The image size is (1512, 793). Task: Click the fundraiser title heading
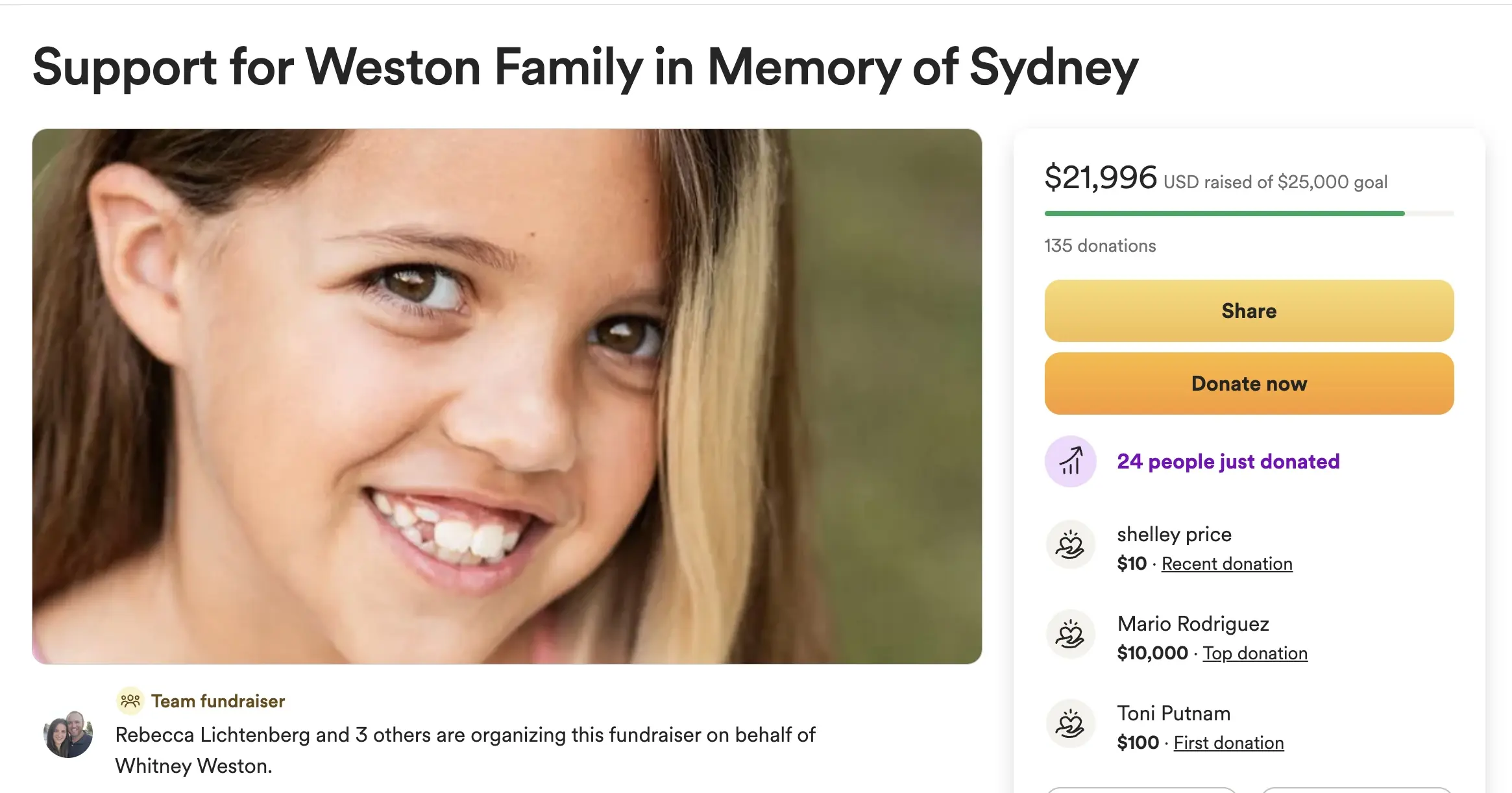pos(585,67)
